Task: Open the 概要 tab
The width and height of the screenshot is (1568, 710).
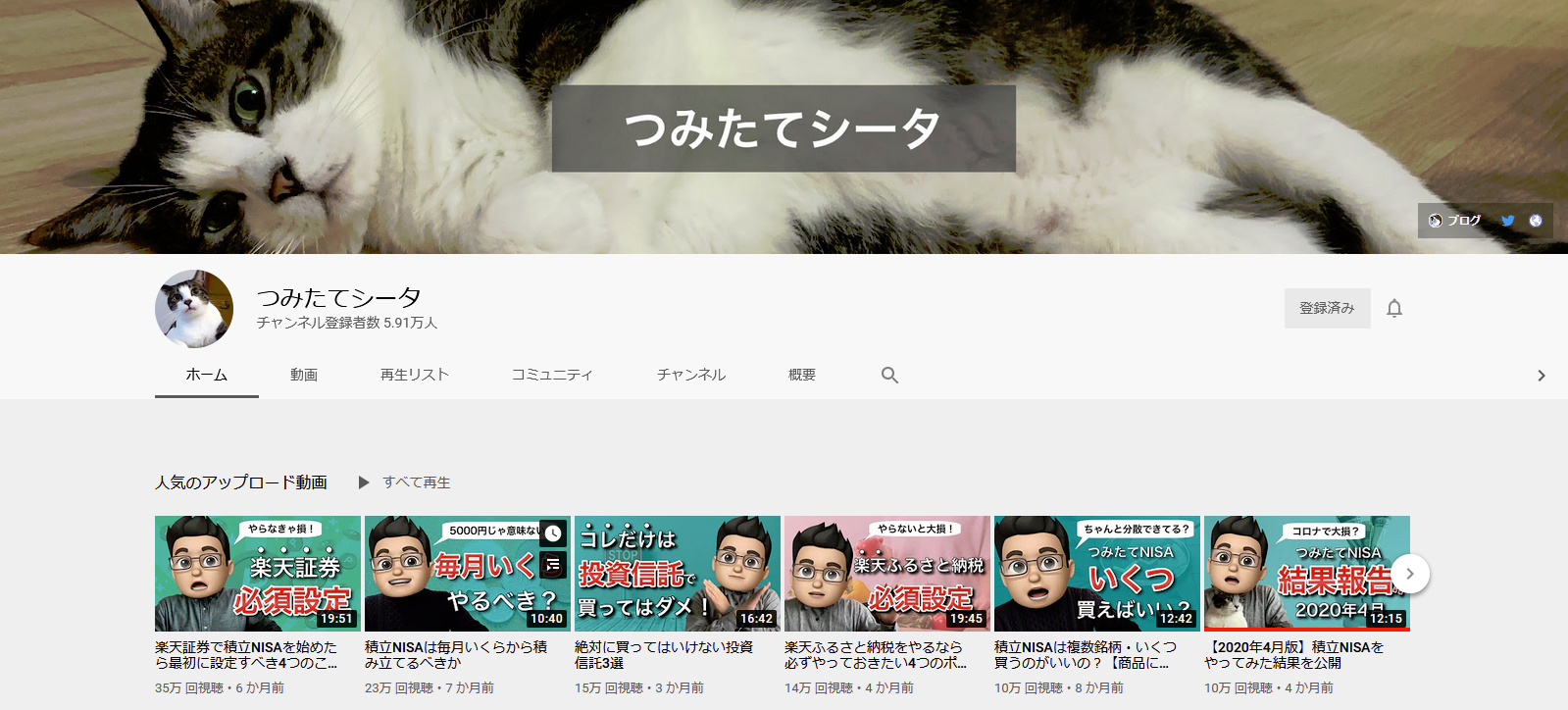Action: 801,375
